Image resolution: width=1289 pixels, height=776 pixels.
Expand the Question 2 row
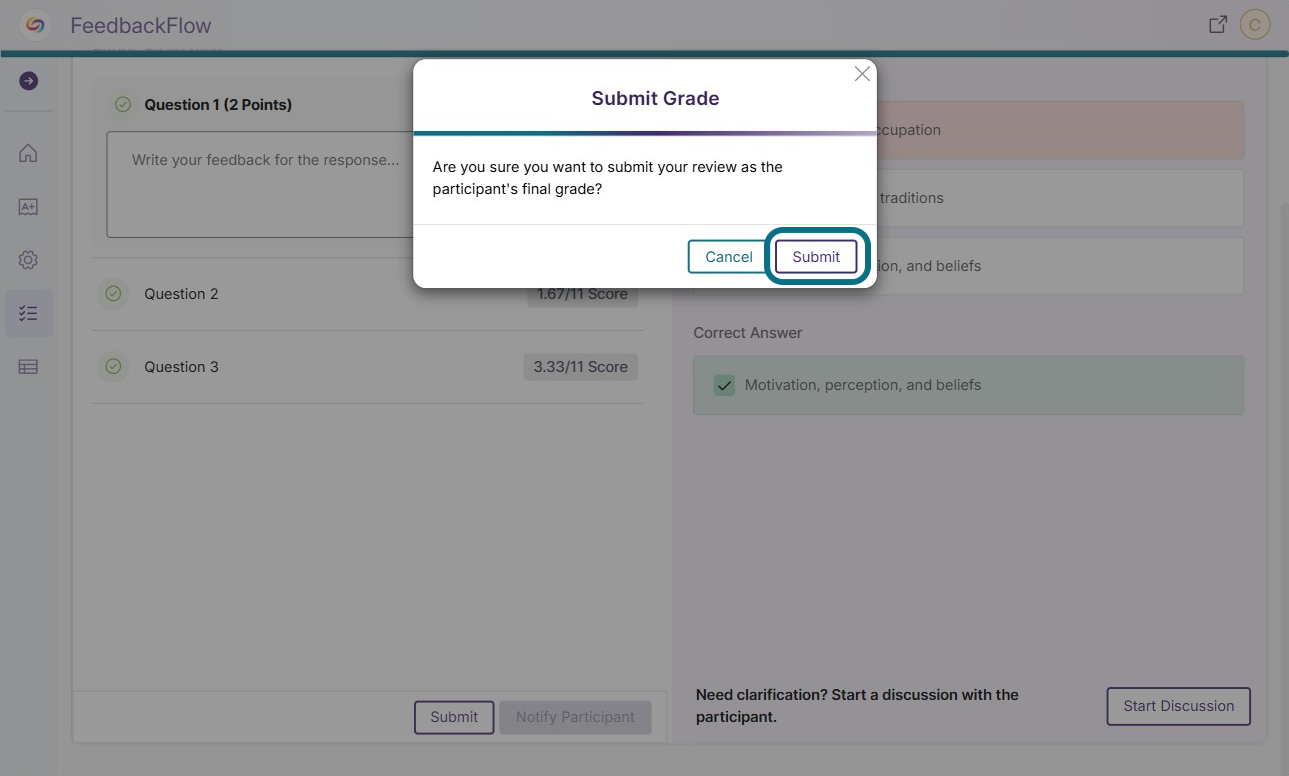click(x=367, y=294)
